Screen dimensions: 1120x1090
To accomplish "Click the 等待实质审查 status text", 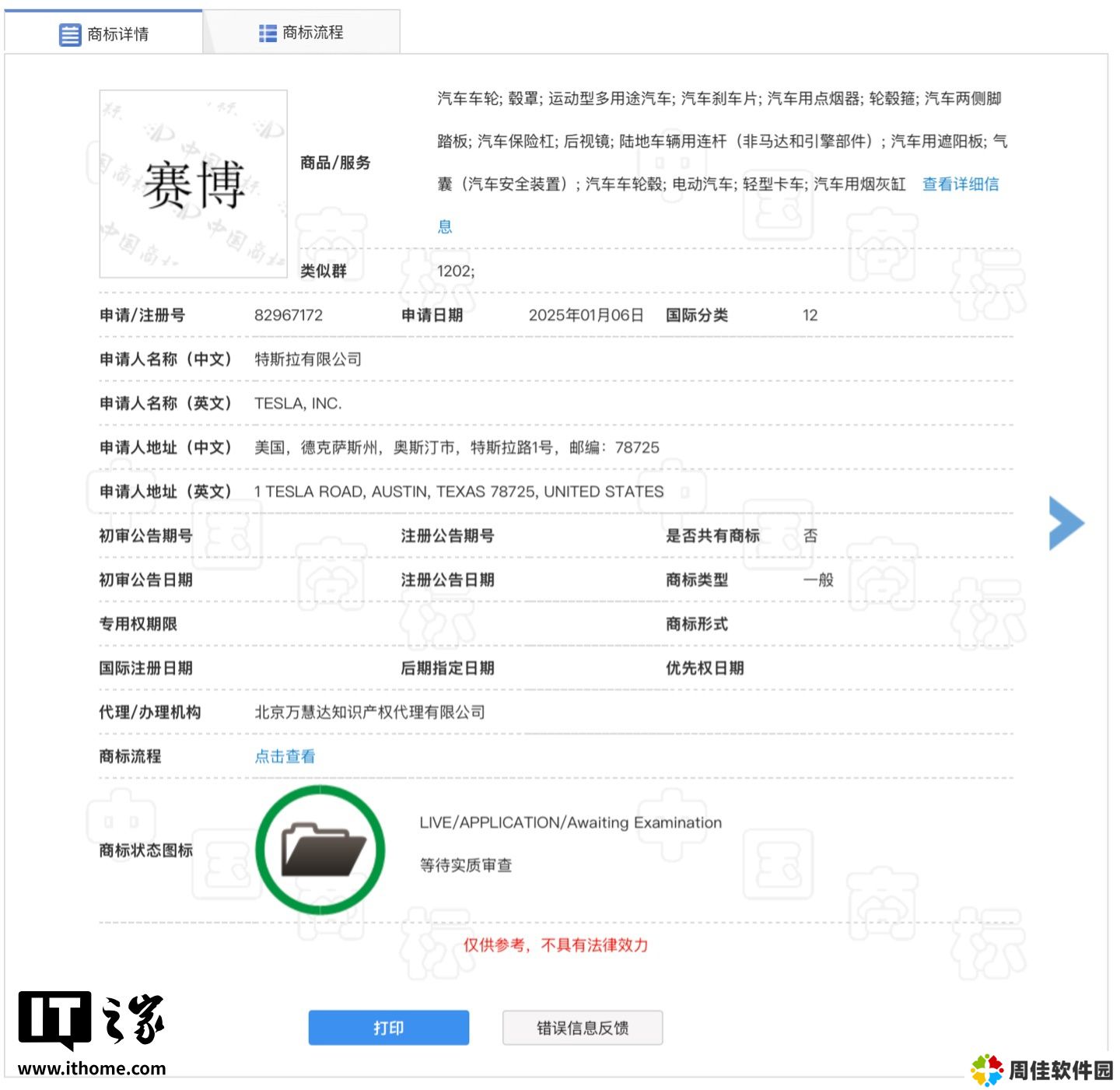I will click(466, 865).
